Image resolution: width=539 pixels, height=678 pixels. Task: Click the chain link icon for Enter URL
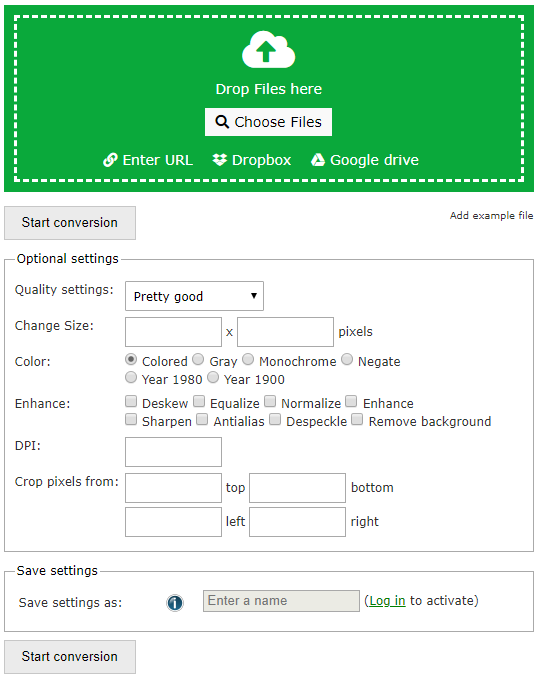pyautogui.click(x=110, y=160)
